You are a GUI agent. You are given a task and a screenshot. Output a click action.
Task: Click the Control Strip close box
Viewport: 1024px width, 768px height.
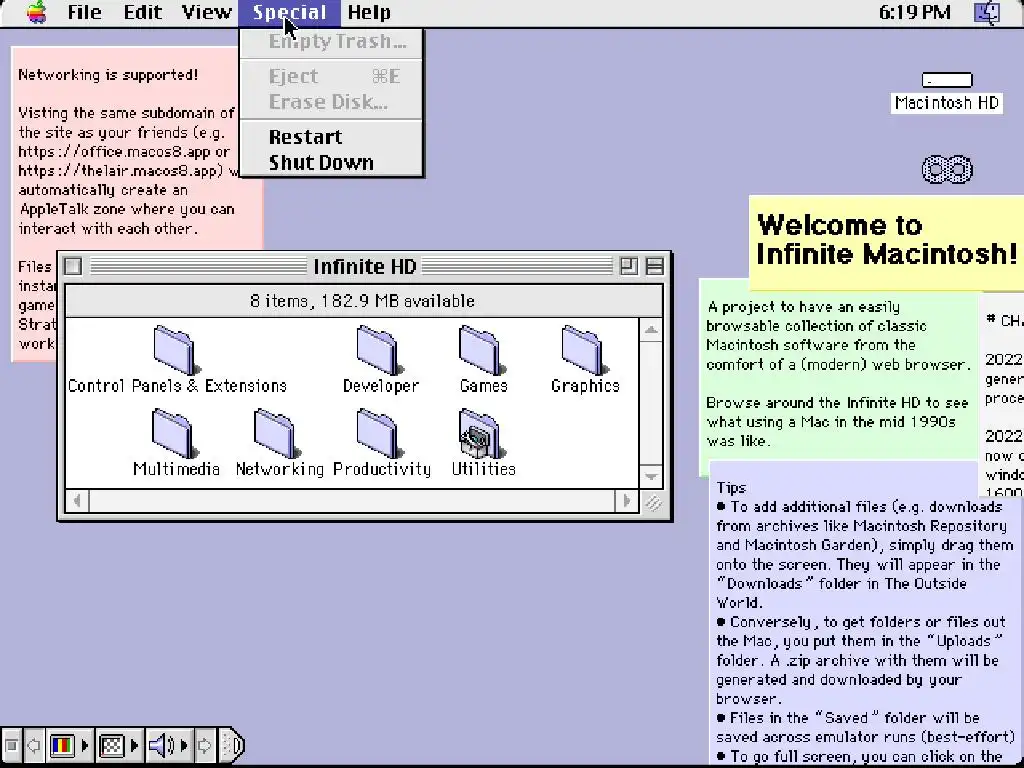(x=11, y=745)
